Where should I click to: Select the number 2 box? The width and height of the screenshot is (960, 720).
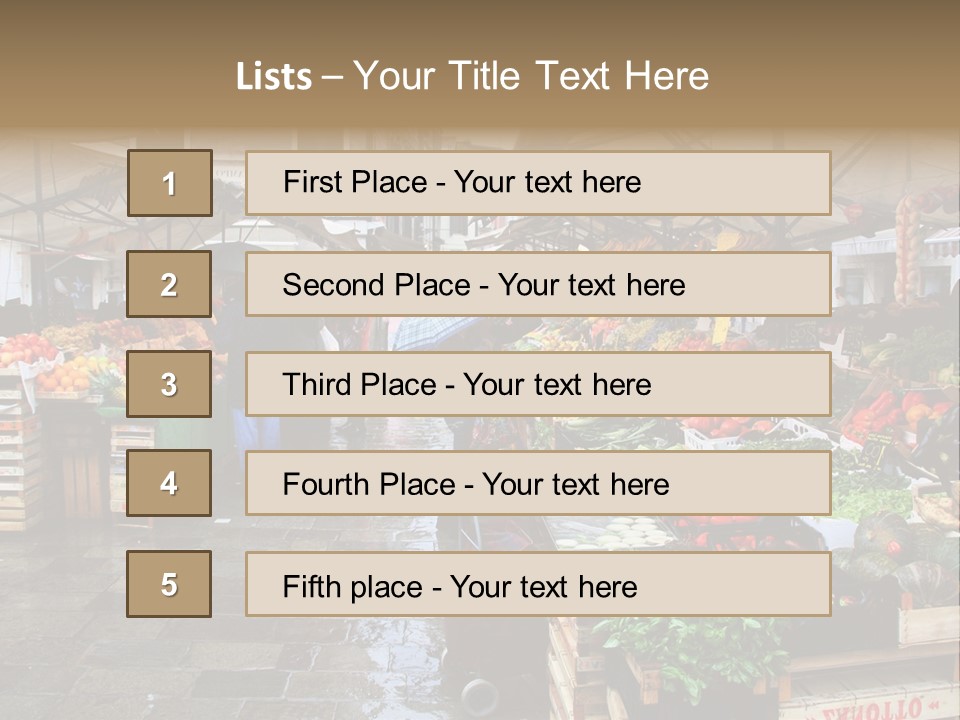pos(169,284)
